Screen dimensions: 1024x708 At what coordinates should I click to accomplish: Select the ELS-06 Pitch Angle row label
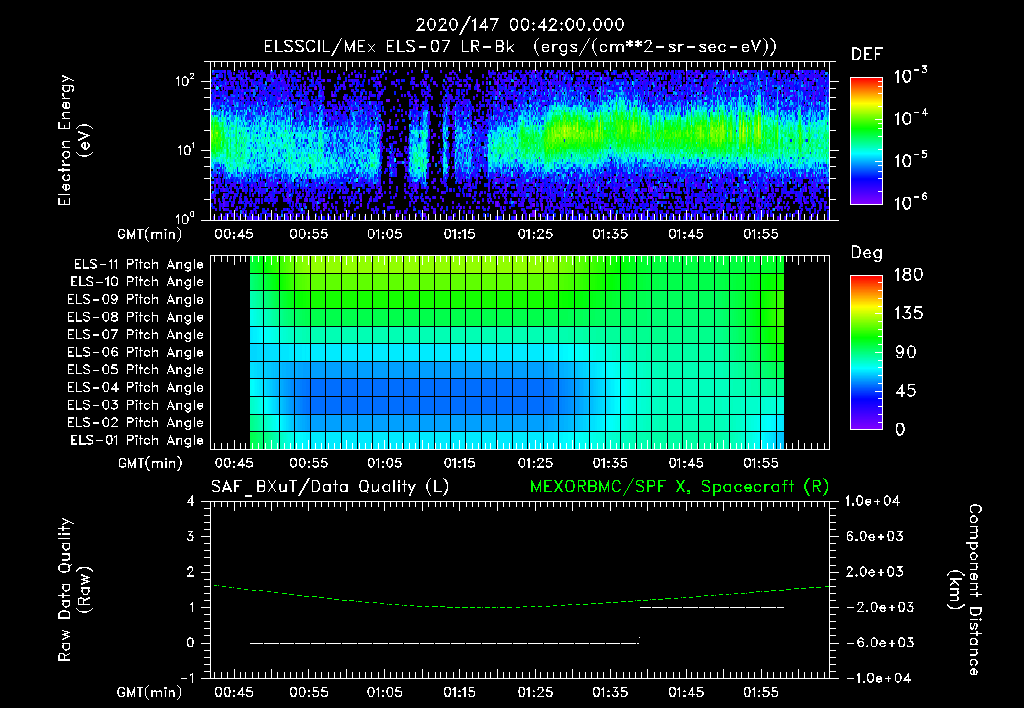(136, 353)
